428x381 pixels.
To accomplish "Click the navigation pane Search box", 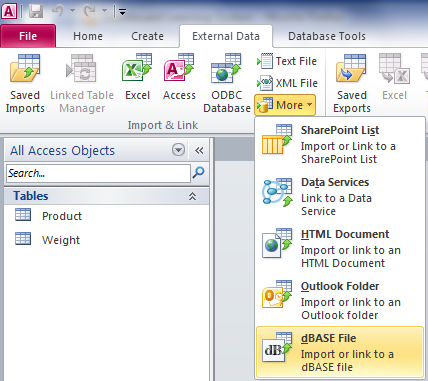I will 98,173.
